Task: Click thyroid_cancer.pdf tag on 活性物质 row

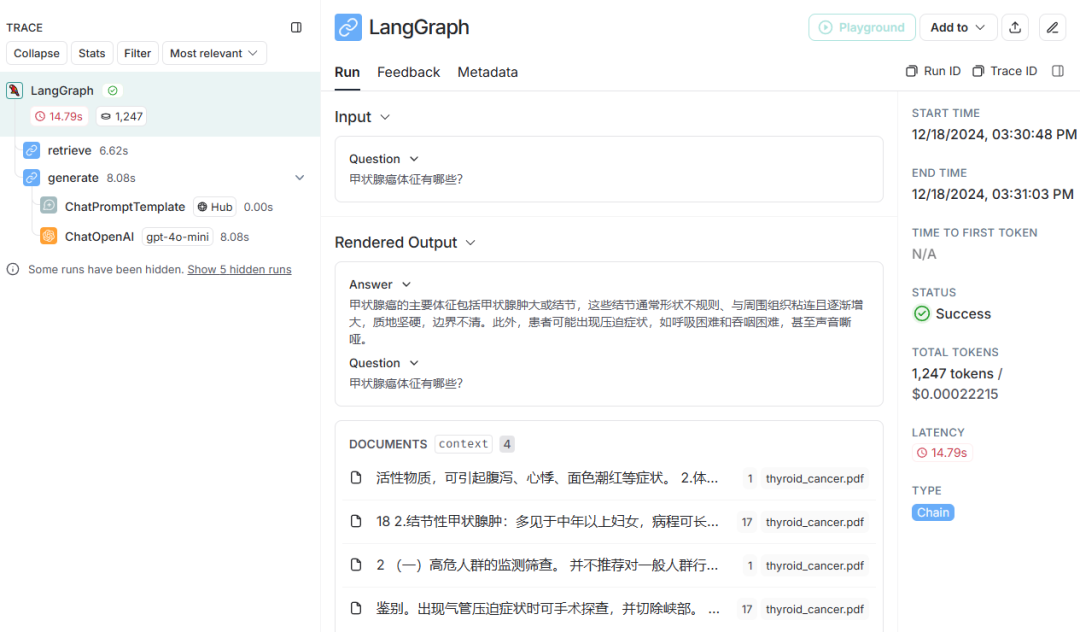Action: 815,478
